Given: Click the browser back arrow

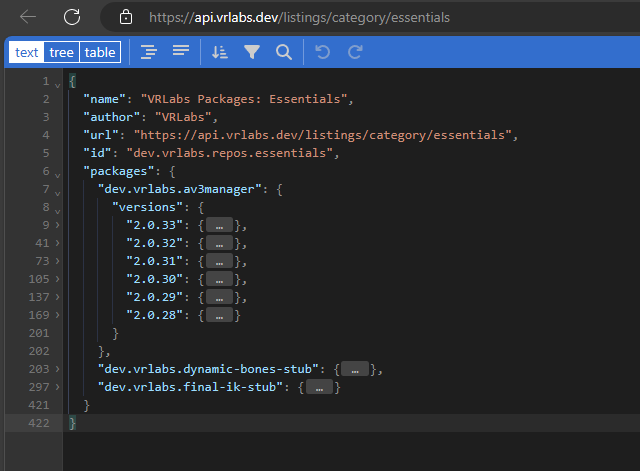Looking at the screenshot, I should coord(28,17).
